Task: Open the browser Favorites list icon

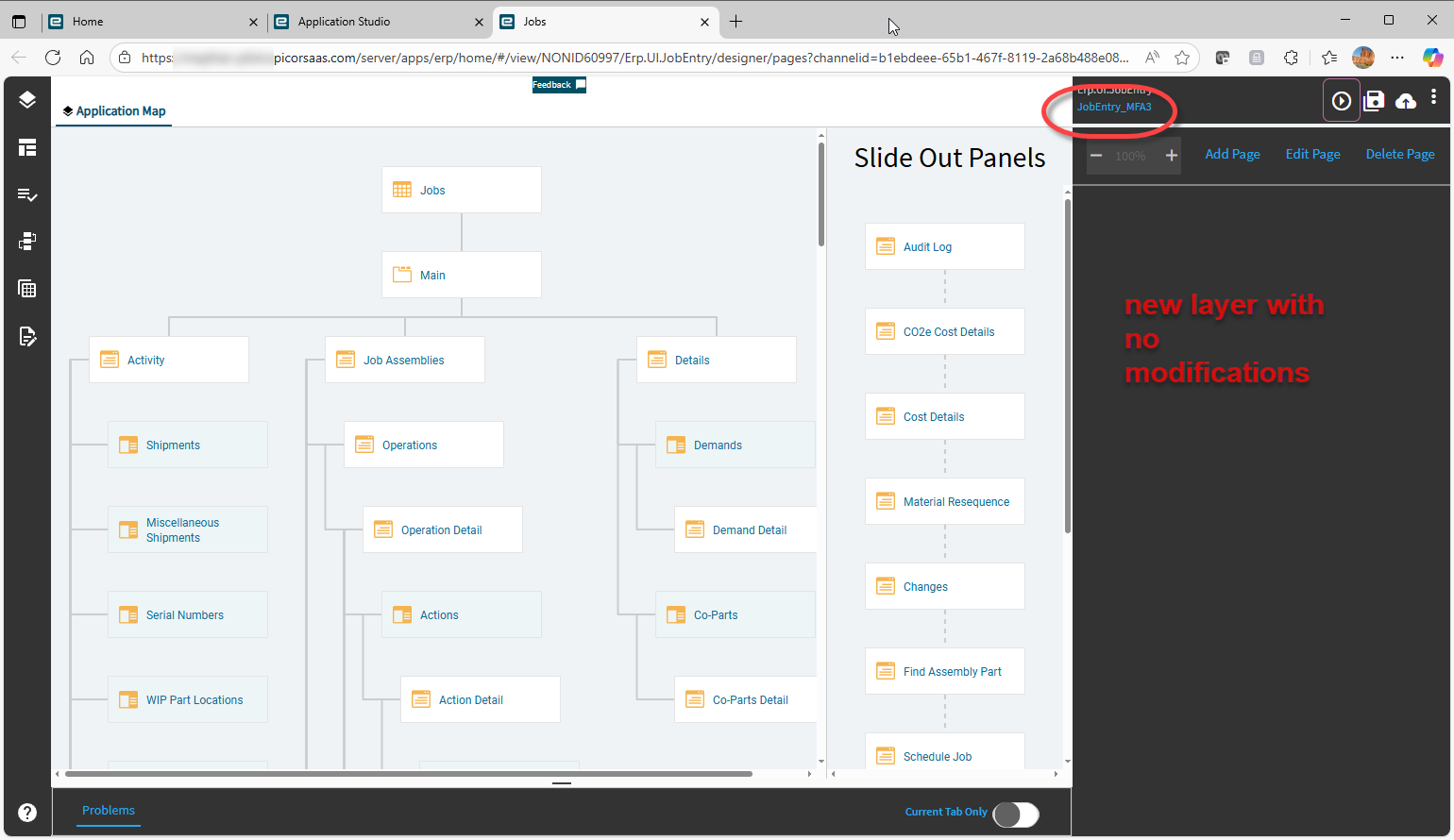Action: pyautogui.click(x=1329, y=58)
